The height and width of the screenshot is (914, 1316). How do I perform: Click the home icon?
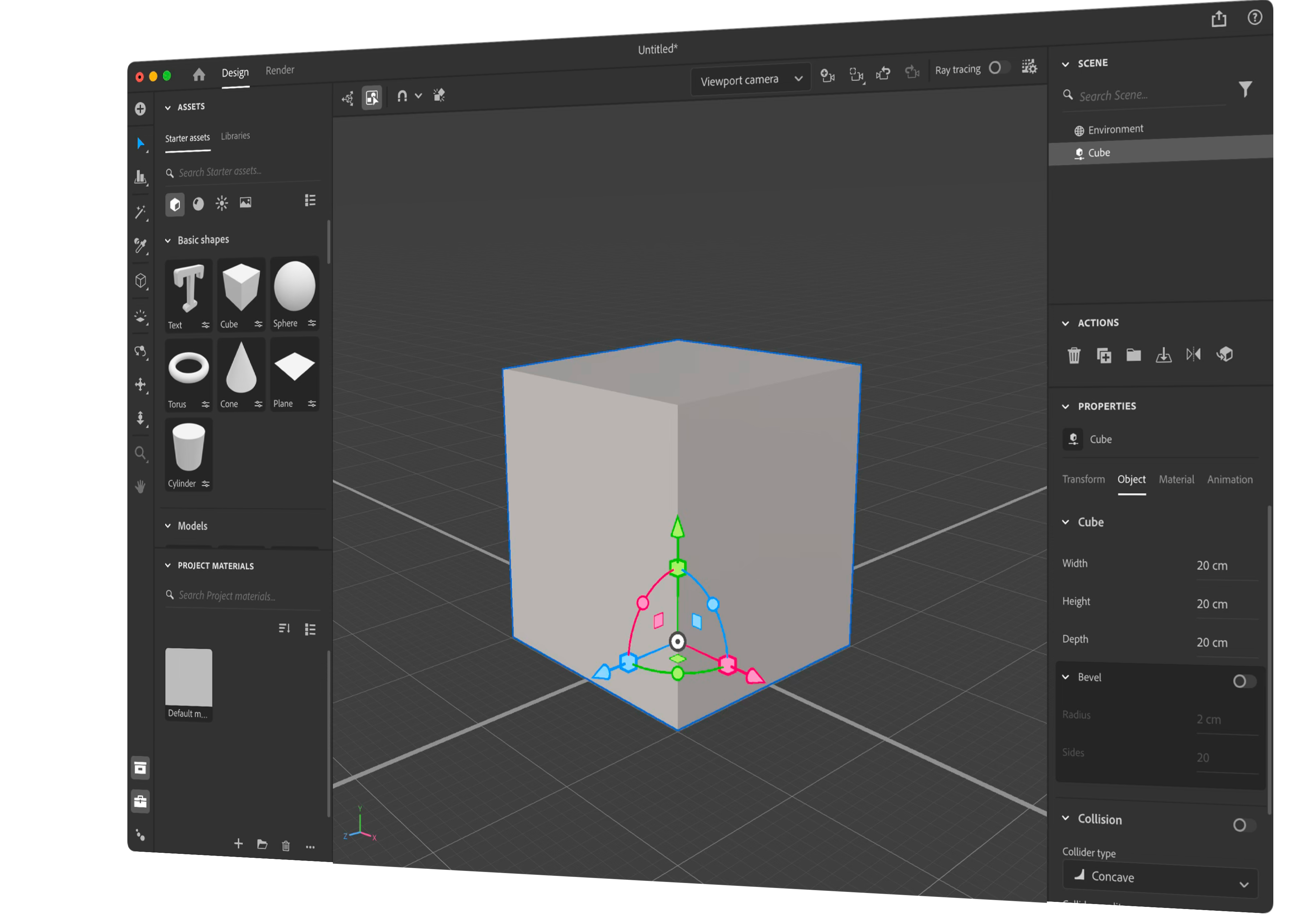199,74
